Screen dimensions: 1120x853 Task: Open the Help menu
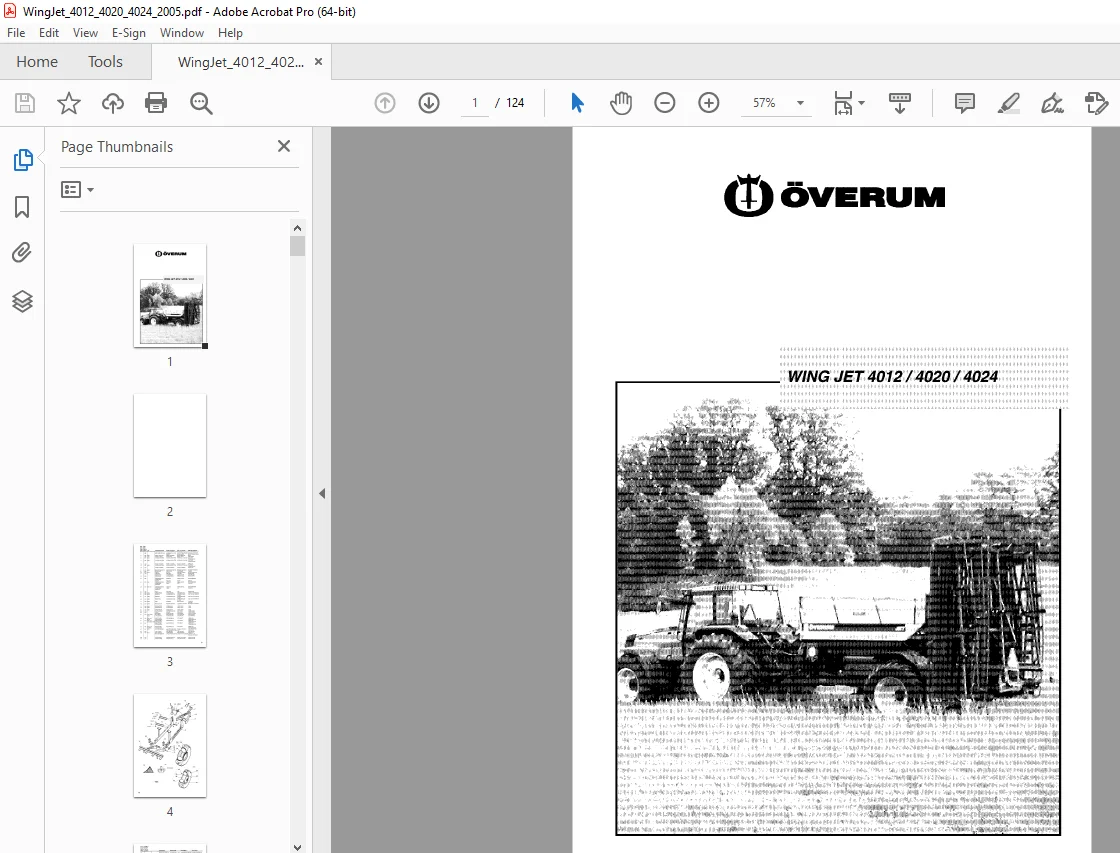(230, 33)
